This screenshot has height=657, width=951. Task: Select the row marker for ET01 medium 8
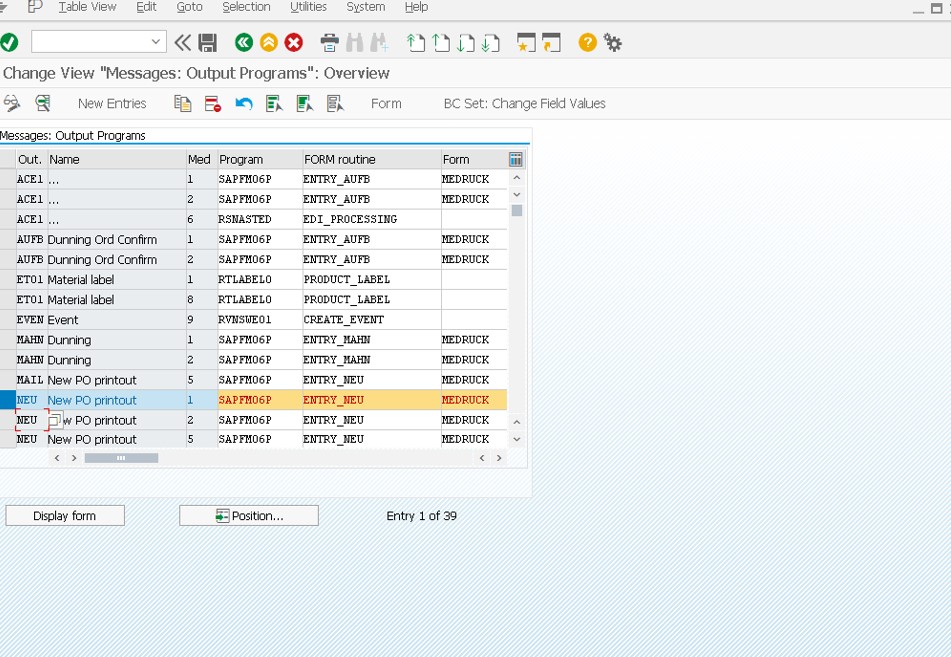8,300
